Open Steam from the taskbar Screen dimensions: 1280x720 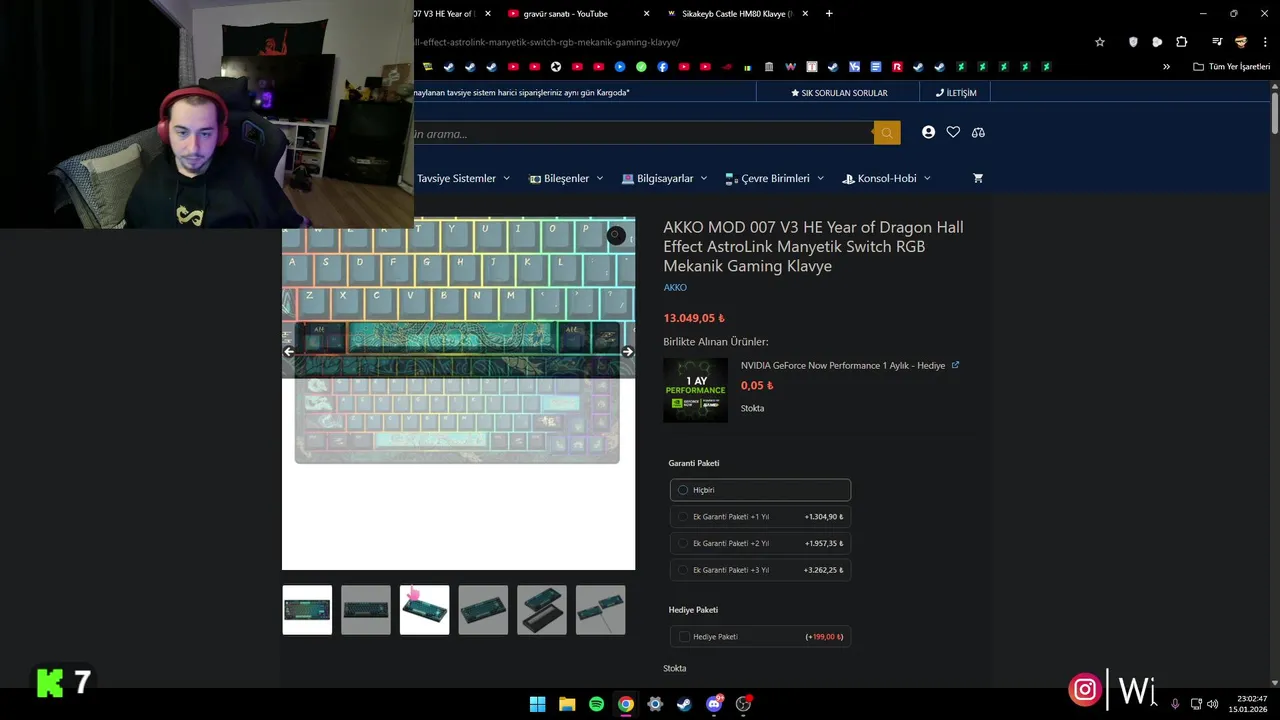[684, 704]
